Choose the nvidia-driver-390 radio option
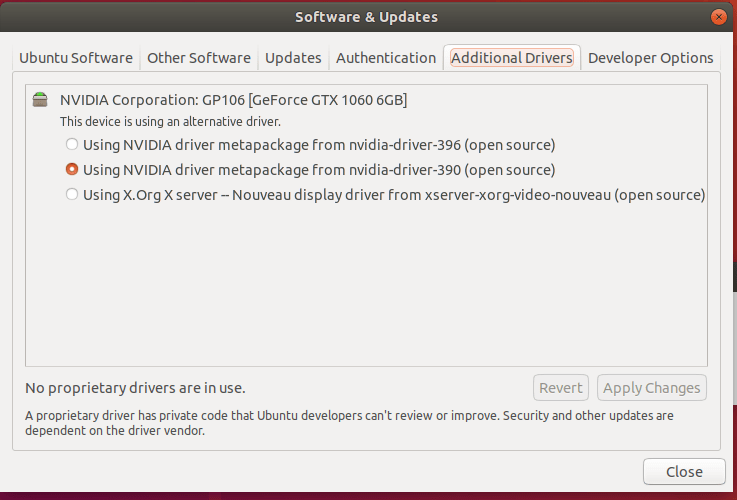This screenshot has height=500, width=737. click(72, 170)
